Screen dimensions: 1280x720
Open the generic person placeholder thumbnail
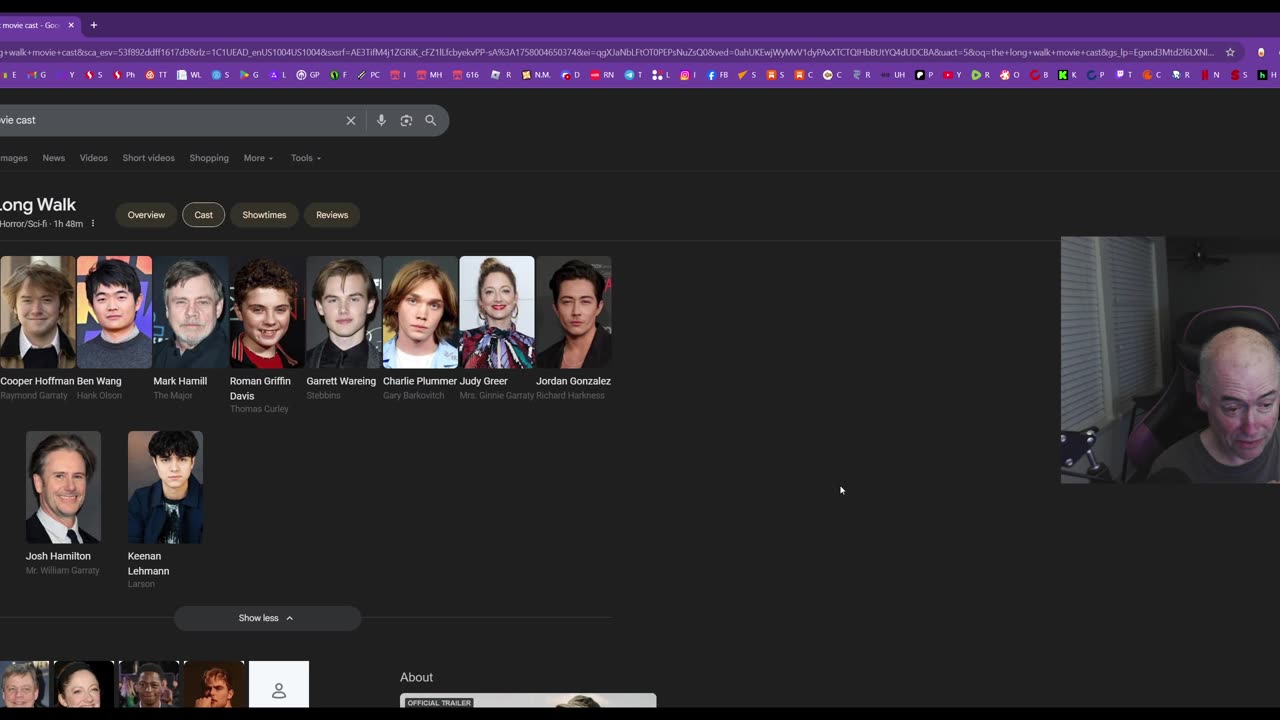(279, 684)
